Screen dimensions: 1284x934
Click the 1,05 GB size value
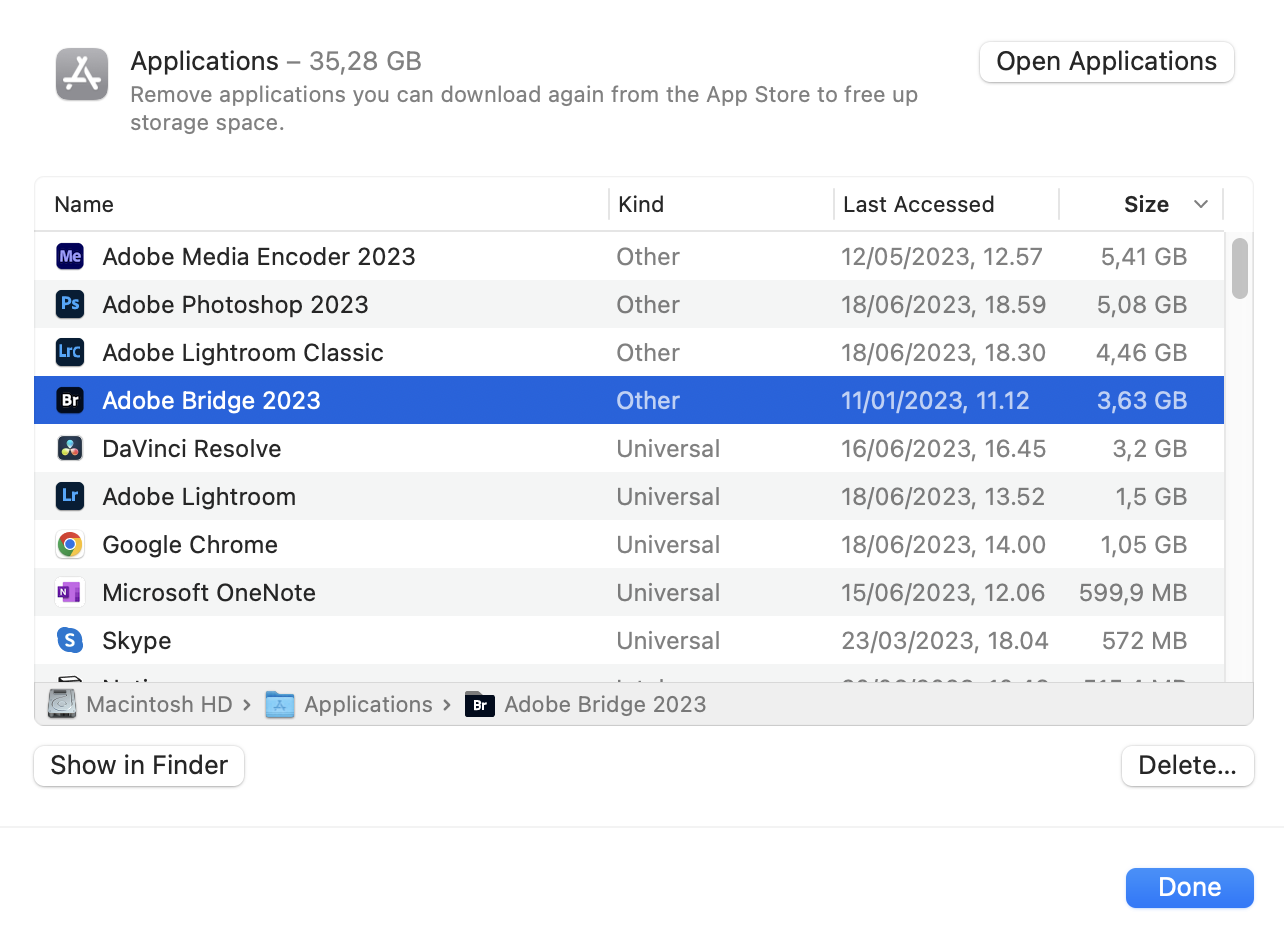[x=1144, y=545]
